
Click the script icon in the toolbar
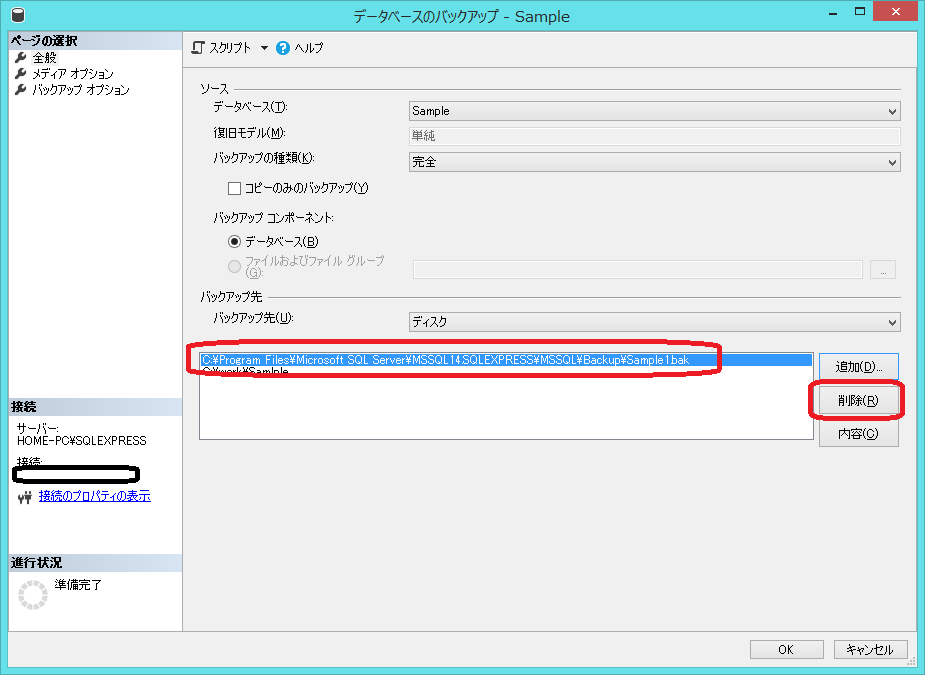click(x=198, y=48)
